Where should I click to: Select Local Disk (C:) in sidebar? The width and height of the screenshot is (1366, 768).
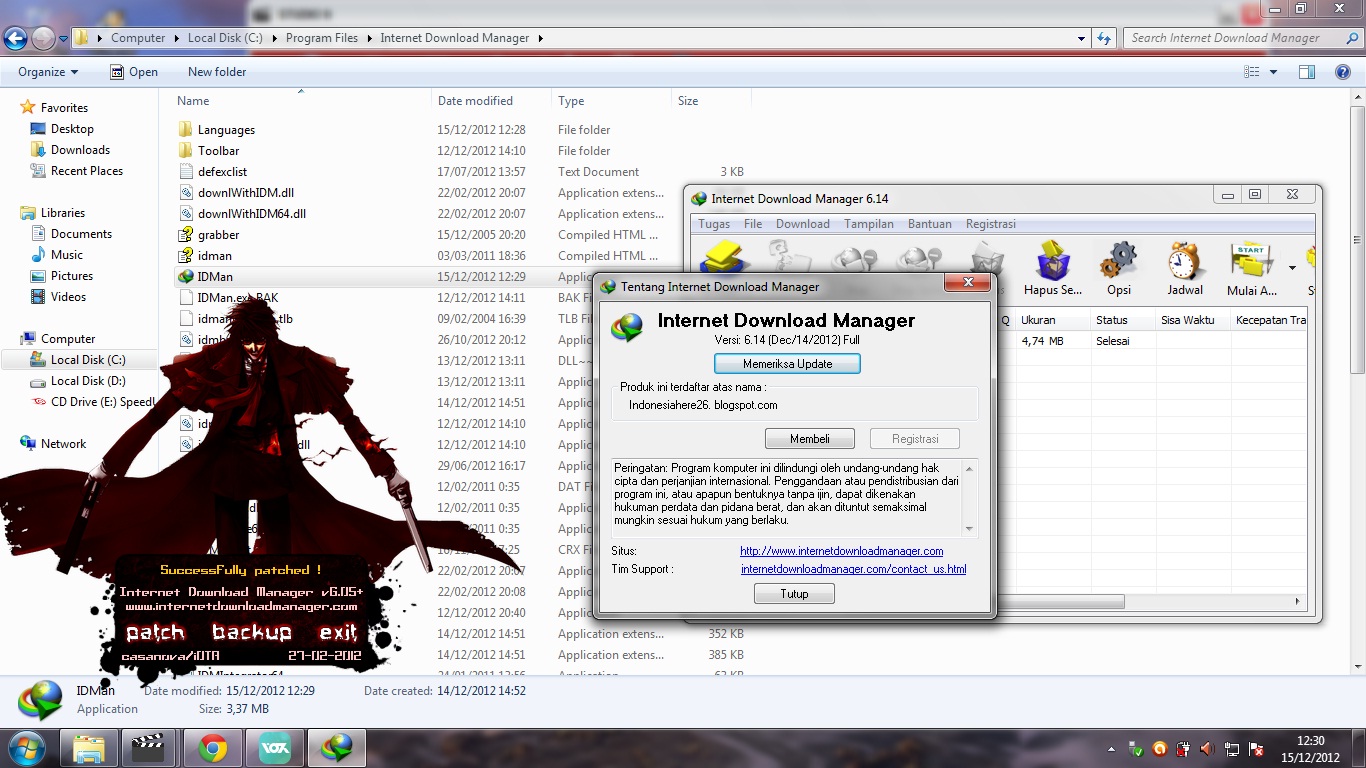pos(88,360)
